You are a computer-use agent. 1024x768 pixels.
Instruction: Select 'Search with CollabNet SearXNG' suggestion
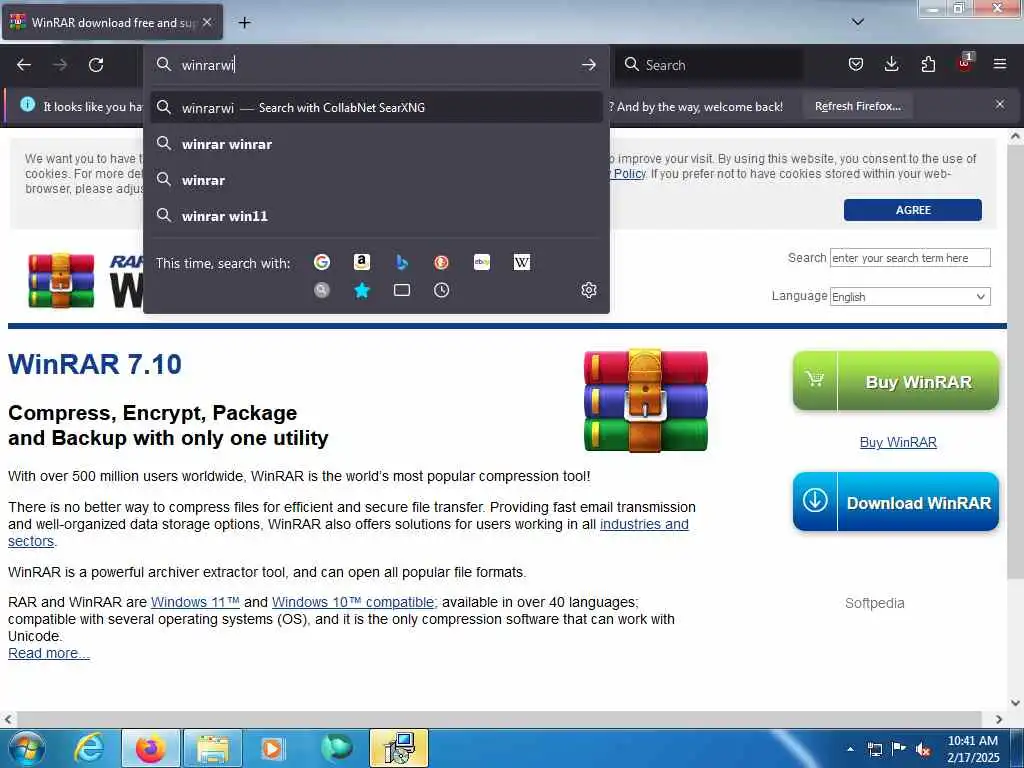[x=376, y=108]
